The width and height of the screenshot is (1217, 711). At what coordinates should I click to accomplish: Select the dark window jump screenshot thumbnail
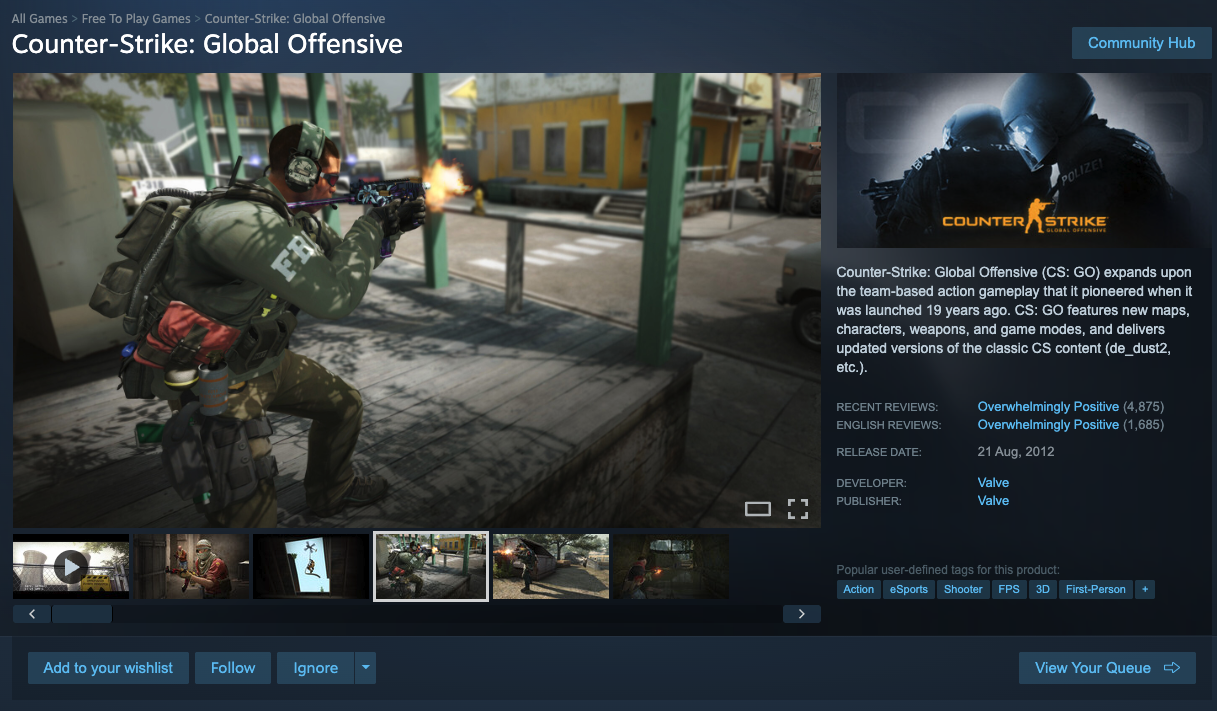(x=311, y=566)
